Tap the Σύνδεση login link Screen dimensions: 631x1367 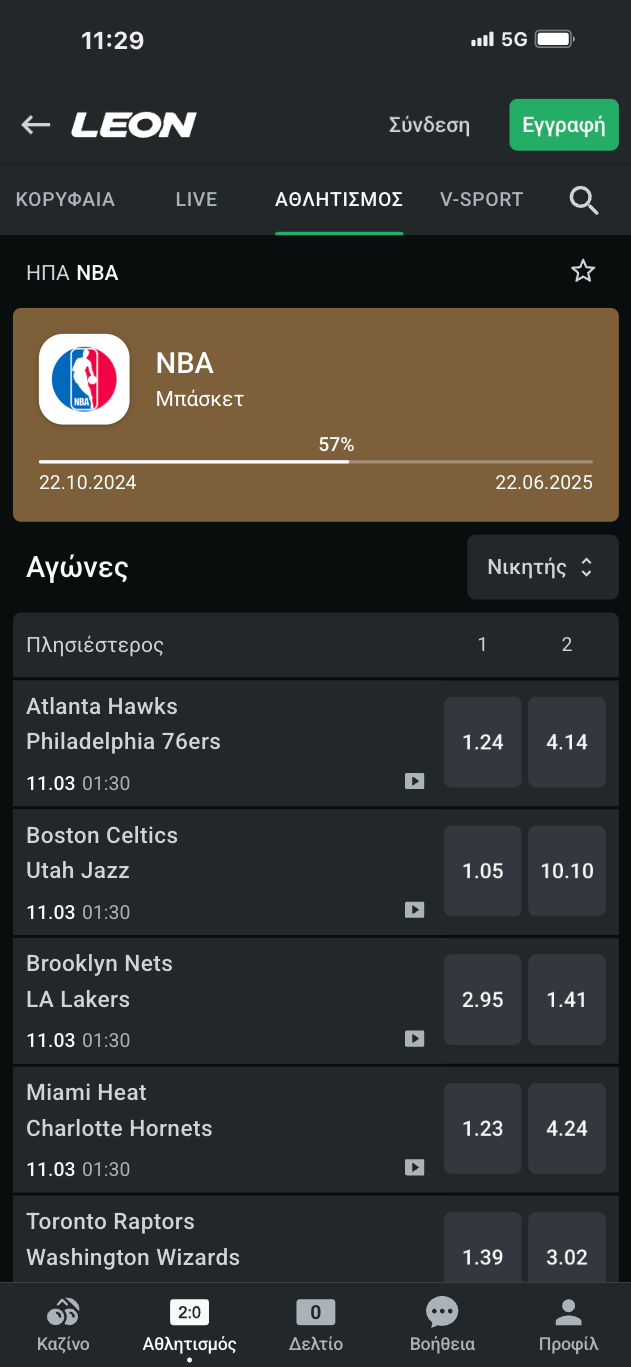[429, 125]
